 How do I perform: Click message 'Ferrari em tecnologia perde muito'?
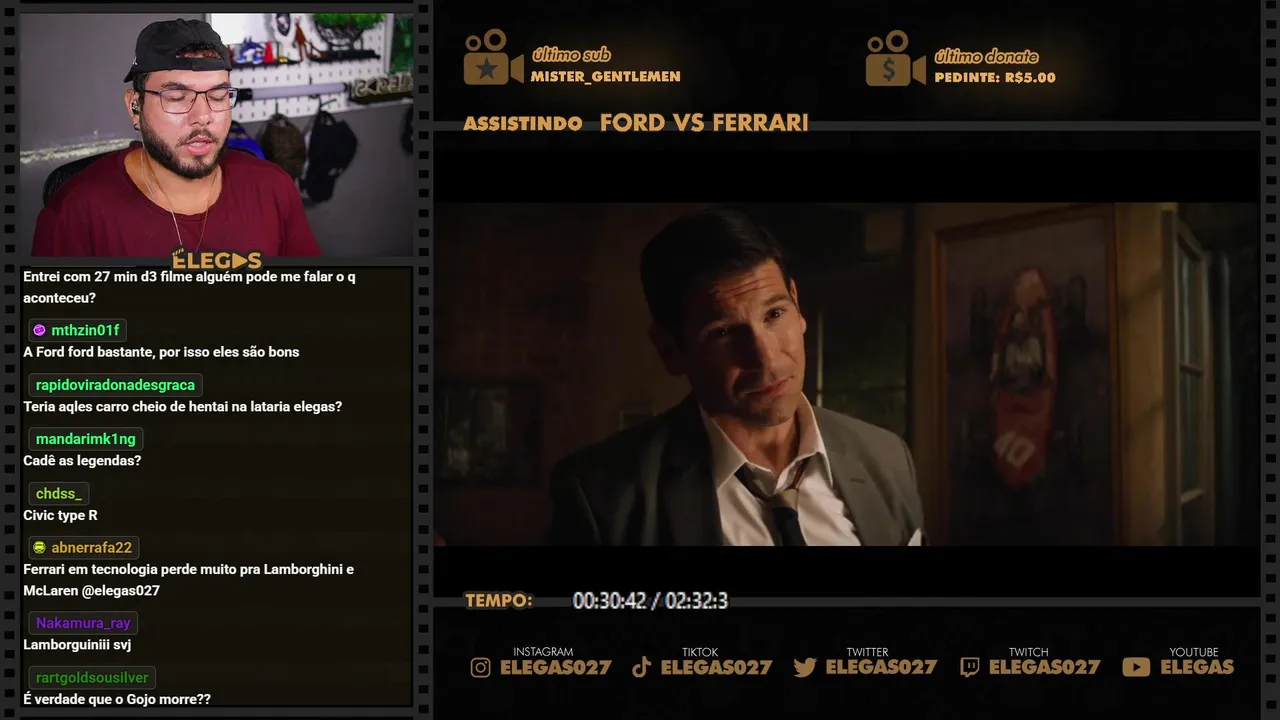[189, 580]
